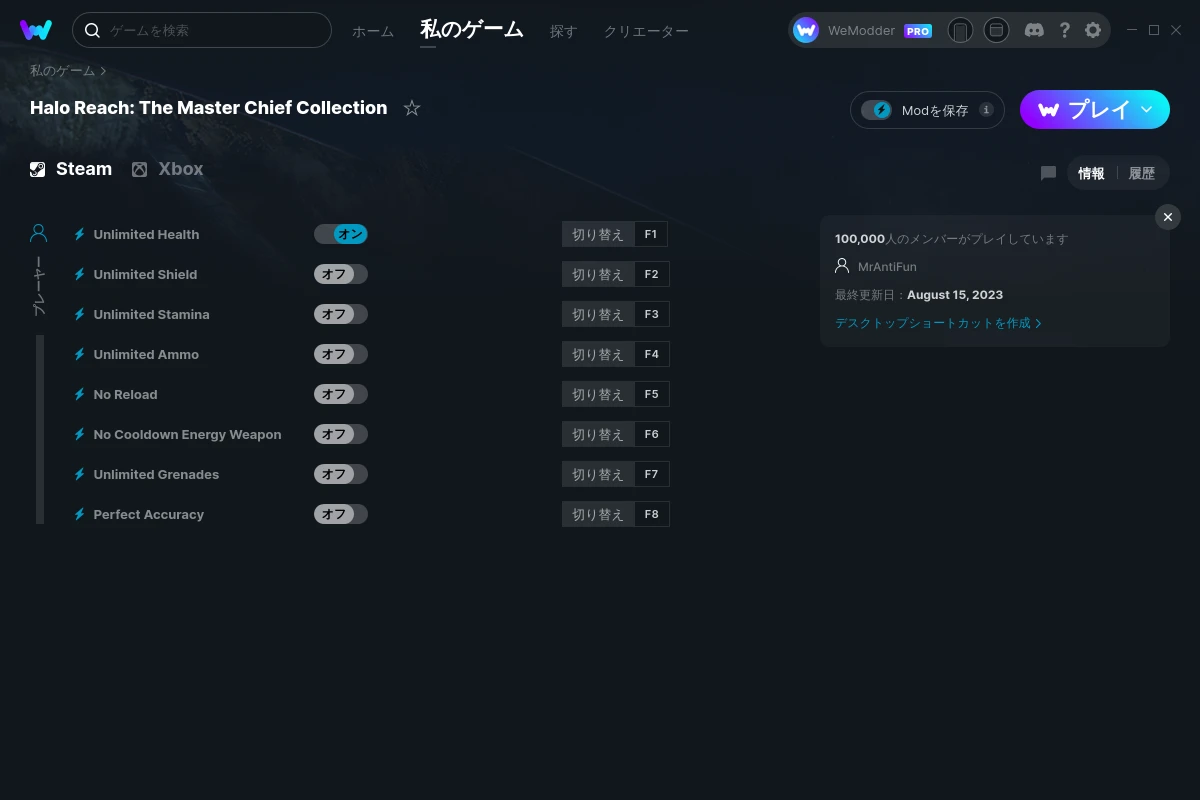Open the comments chat bubble icon
This screenshot has width=1200, height=800.
(x=1048, y=173)
